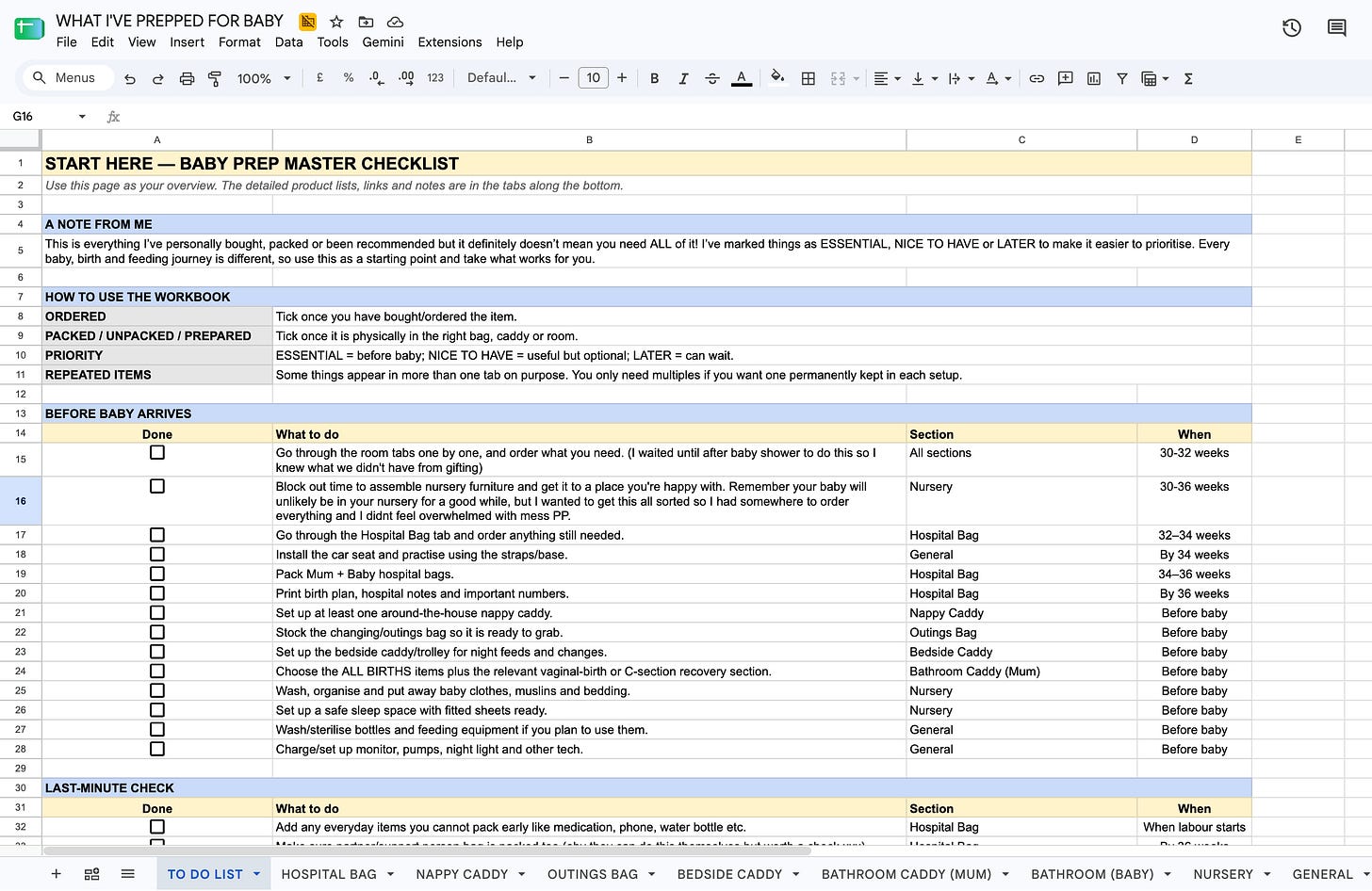Image resolution: width=1372 pixels, height=891 pixels.
Task: Insert a link via toolbar icon
Action: point(1037,79)
